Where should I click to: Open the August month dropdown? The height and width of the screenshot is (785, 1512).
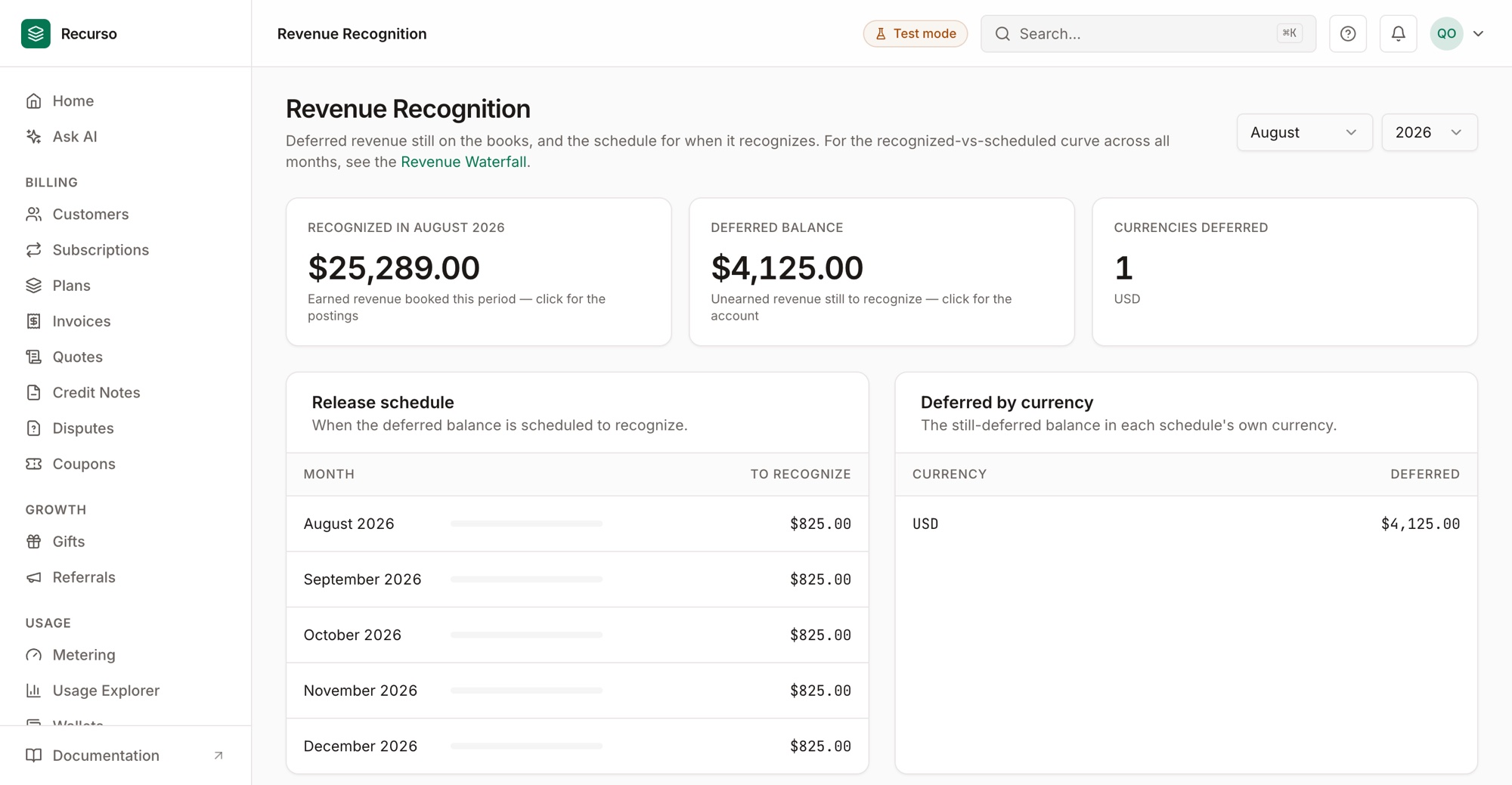[1305, 132]
